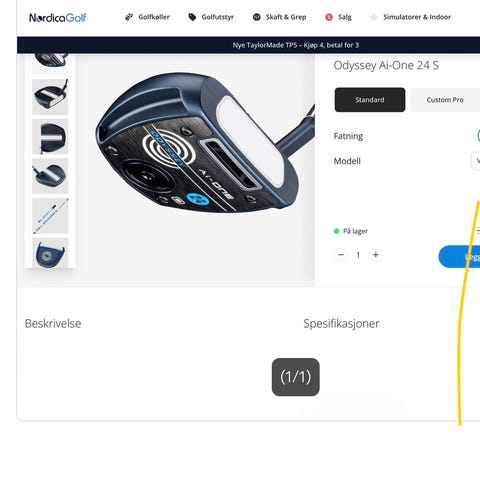Switch to the Custom Pro option
The width and height of the screenshot is (480, 480).
click(x=445, y=100)
